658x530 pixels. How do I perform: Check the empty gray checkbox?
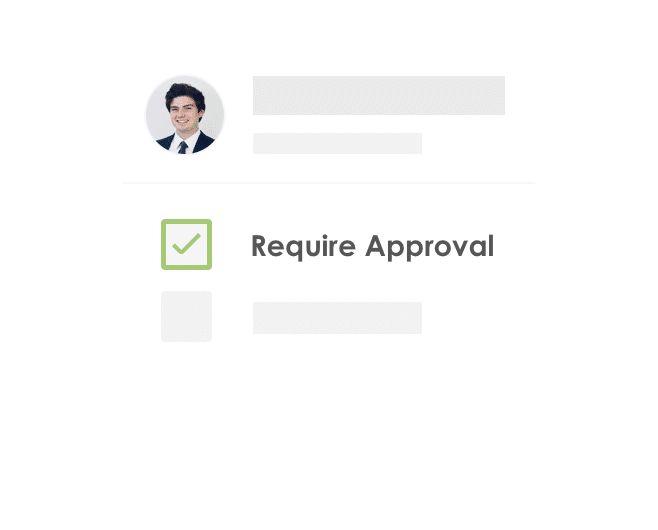tap(186, 316)
